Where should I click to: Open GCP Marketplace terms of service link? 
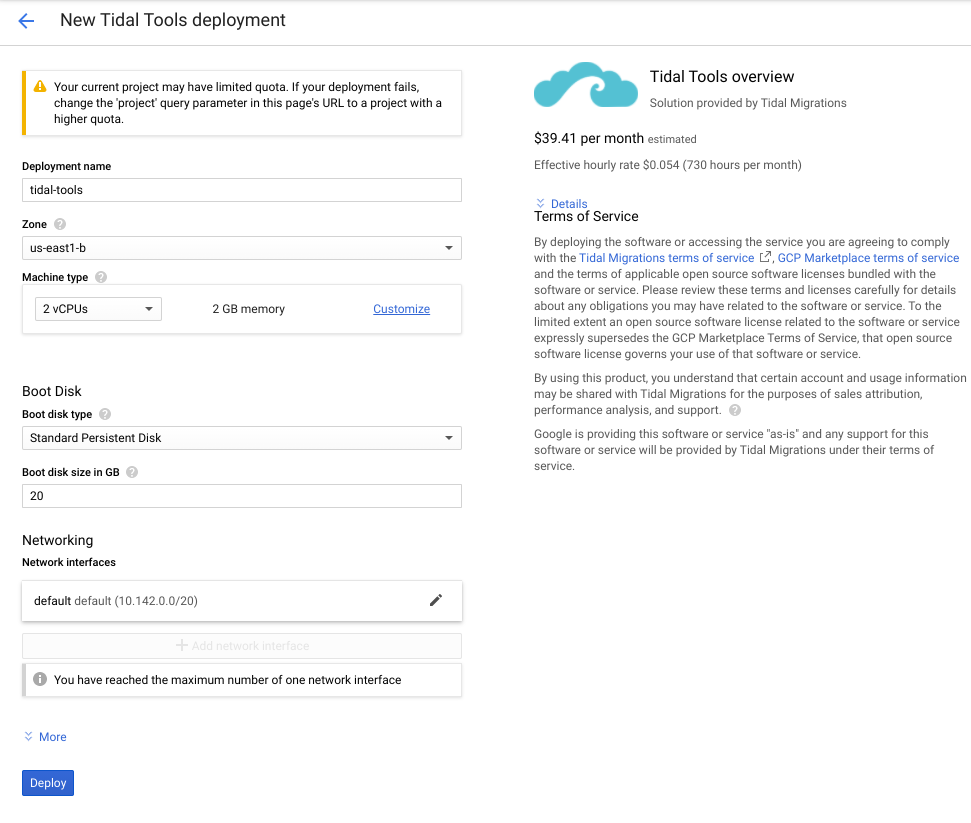[x=867, y=258]
